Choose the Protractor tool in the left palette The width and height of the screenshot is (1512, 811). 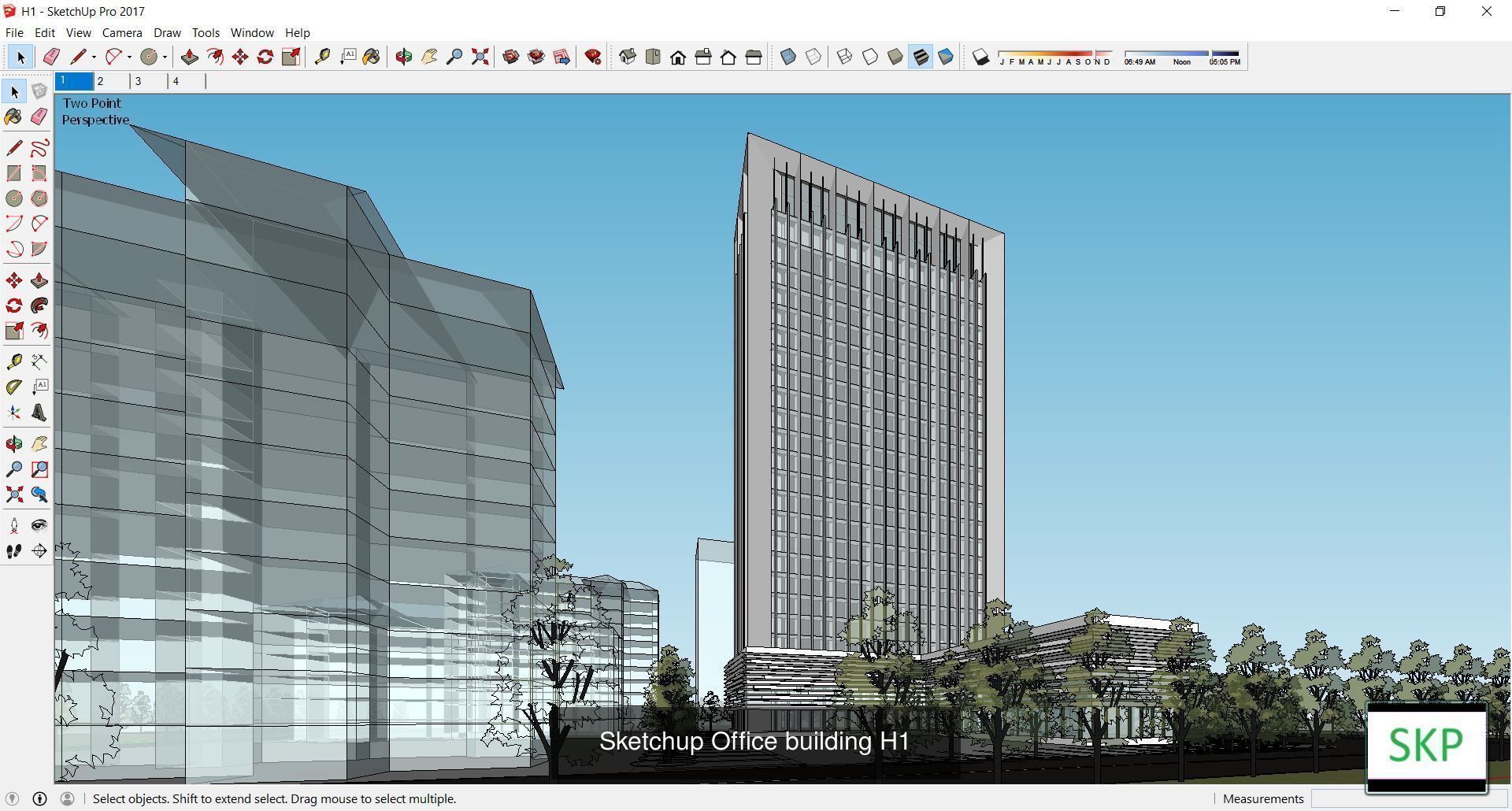pos(14,387)
